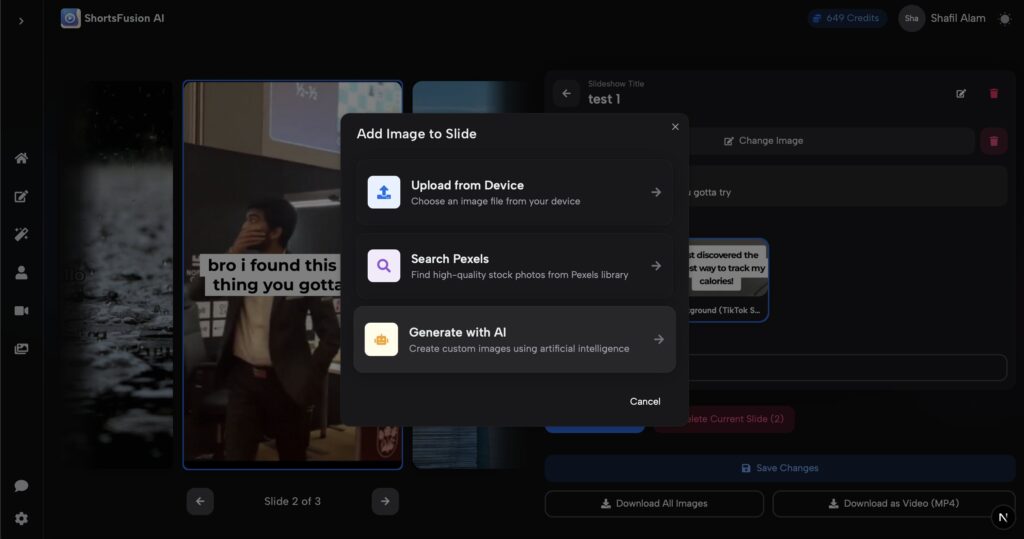Go to the next slide arrow
This screenshot has width=1024, height=539.
pyautogui.click(x=385, y=501)
